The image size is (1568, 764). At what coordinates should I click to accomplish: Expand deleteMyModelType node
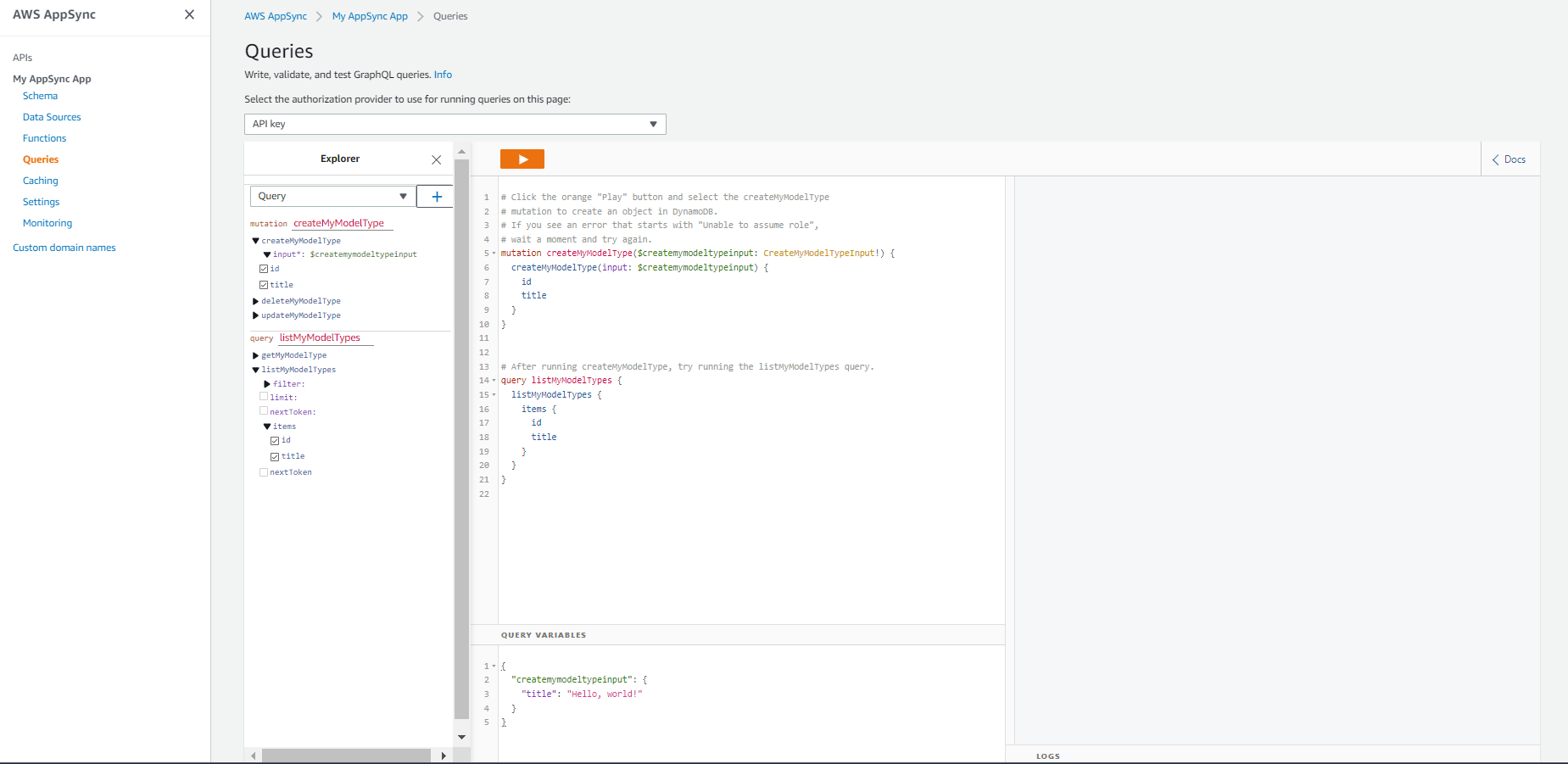[255, 301]
